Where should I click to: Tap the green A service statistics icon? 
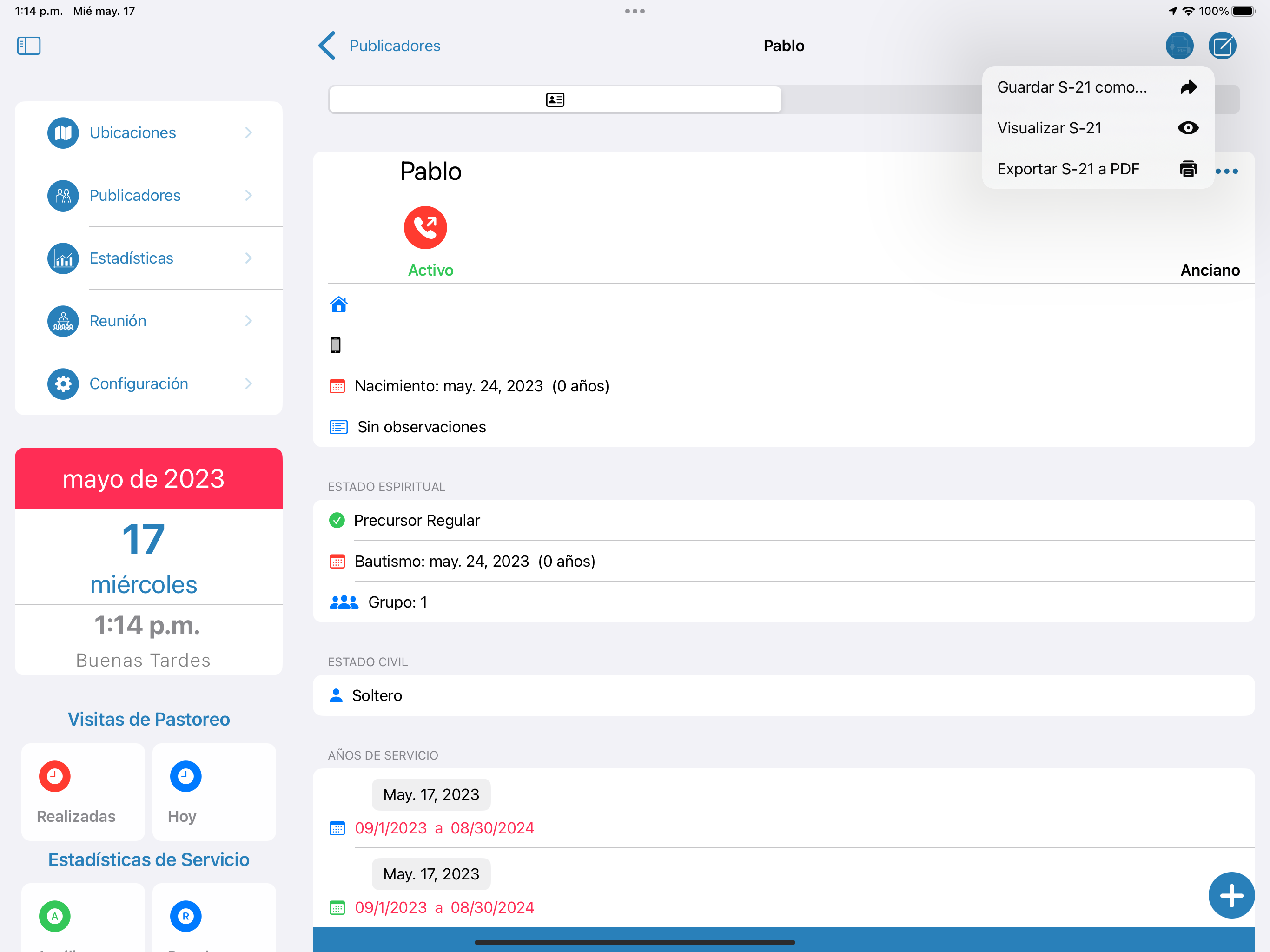click(x=54, y=916)
